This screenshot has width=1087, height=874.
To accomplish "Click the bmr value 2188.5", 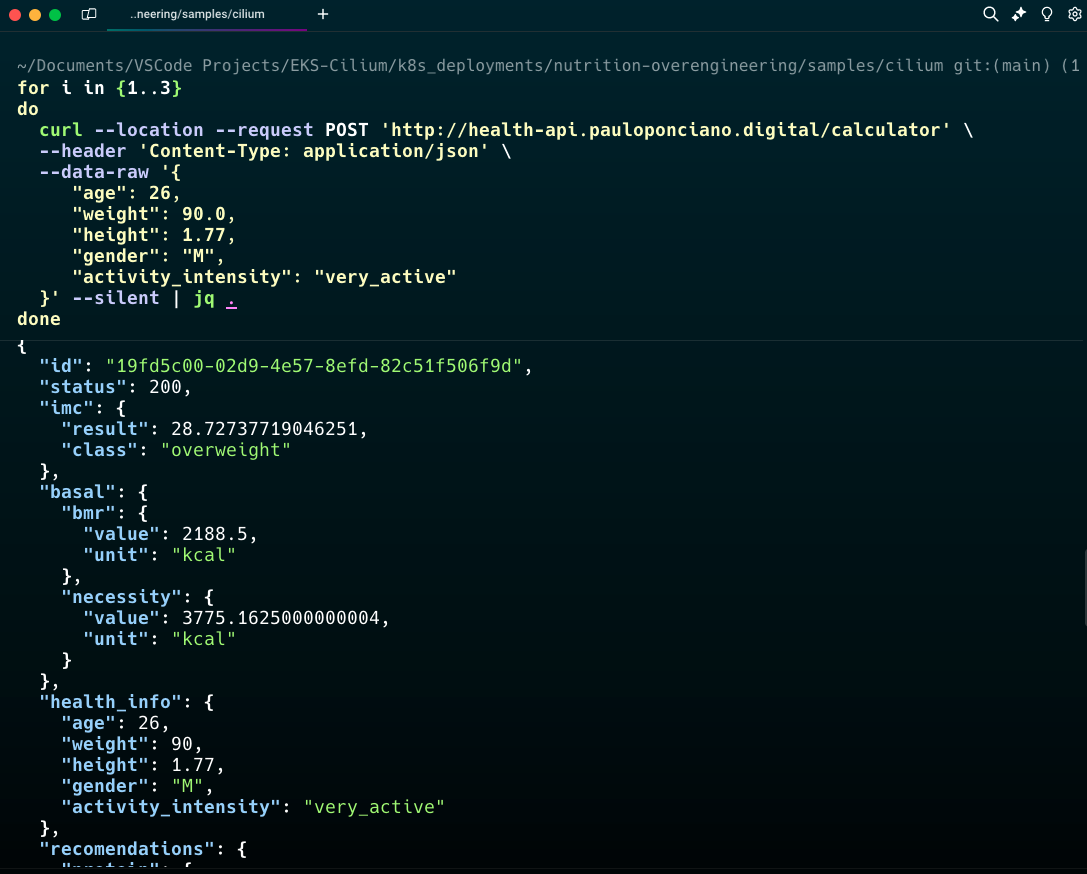I will [214, 534].
